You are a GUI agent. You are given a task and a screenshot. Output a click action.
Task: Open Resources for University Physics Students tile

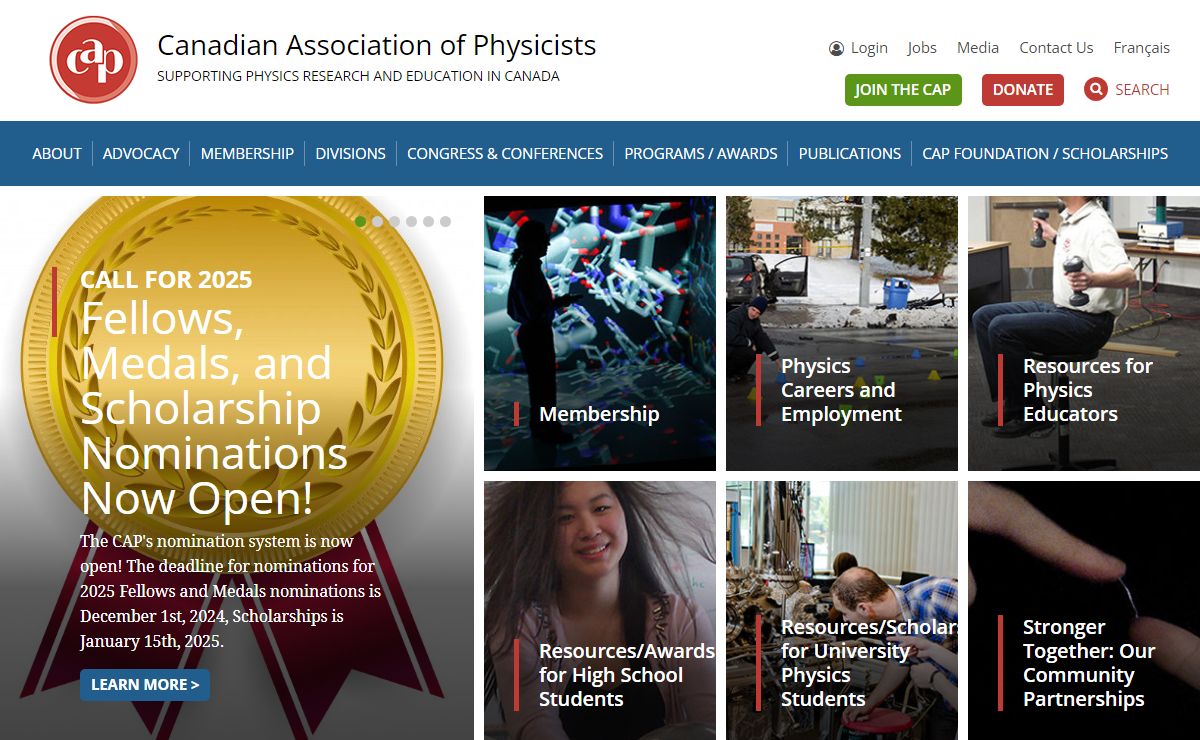842,611
